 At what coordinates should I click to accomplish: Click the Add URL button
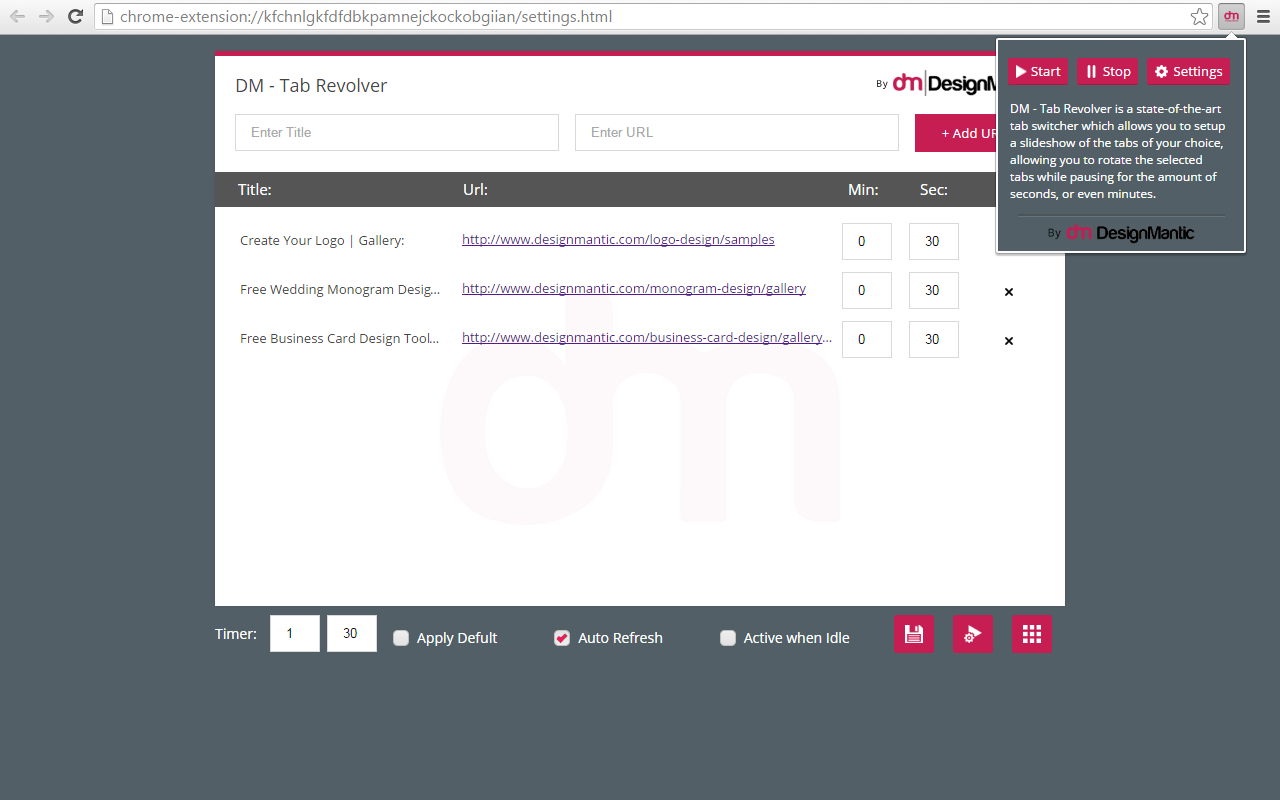956,133
